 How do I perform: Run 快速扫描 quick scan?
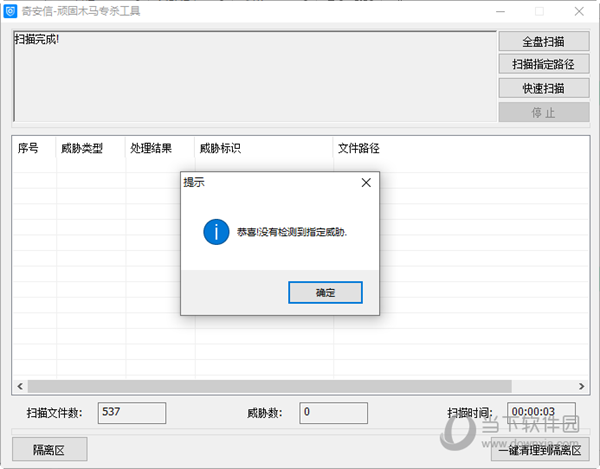(544, 88)
